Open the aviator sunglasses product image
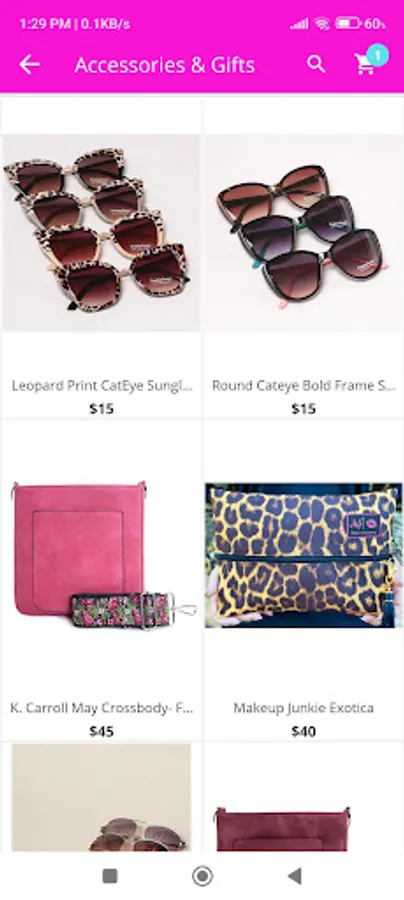This screenshot has width=404, height=900. pos(101,797)
